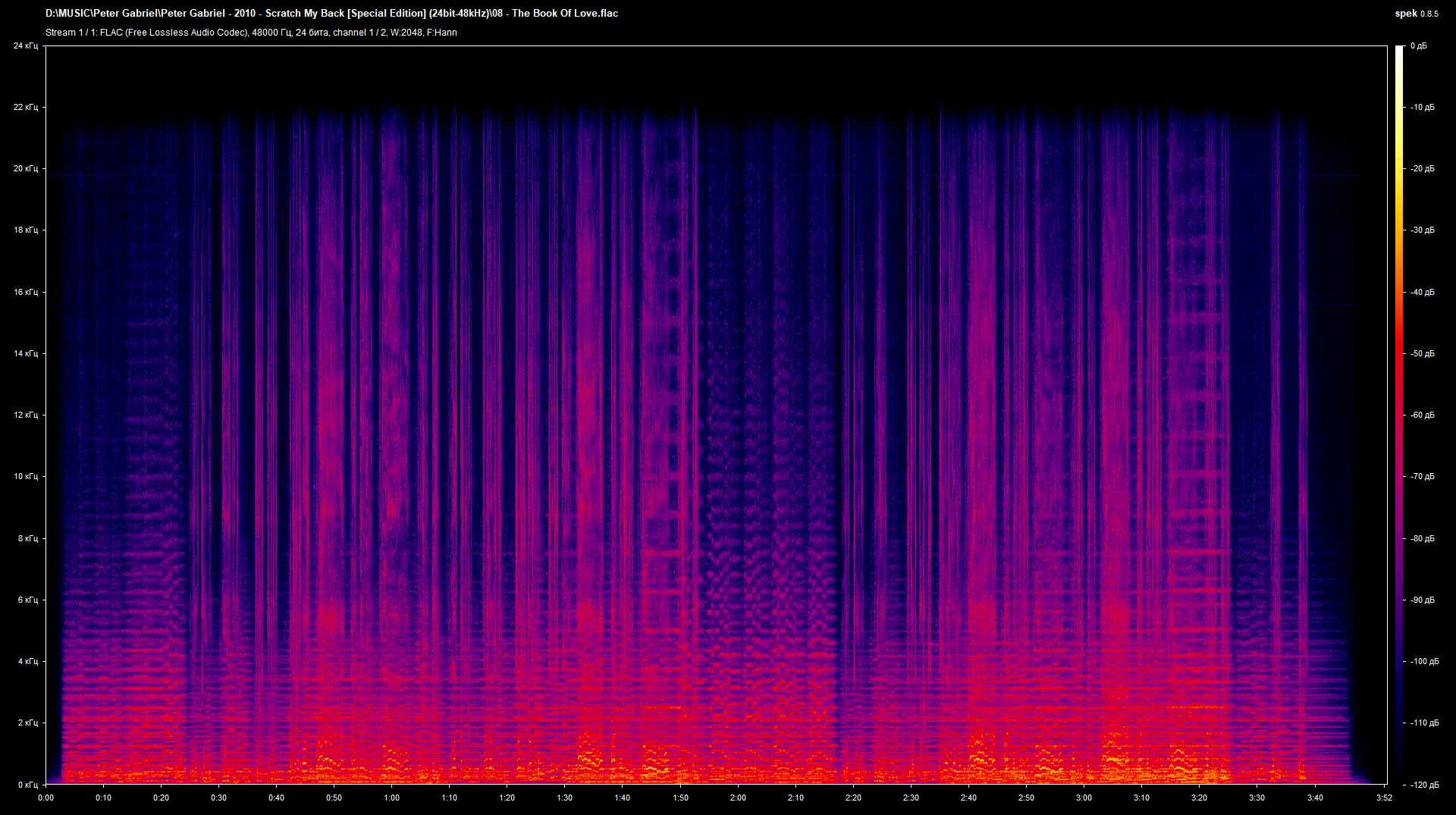Click the 8 кГц frequency axis label

[x=27, y=539]
